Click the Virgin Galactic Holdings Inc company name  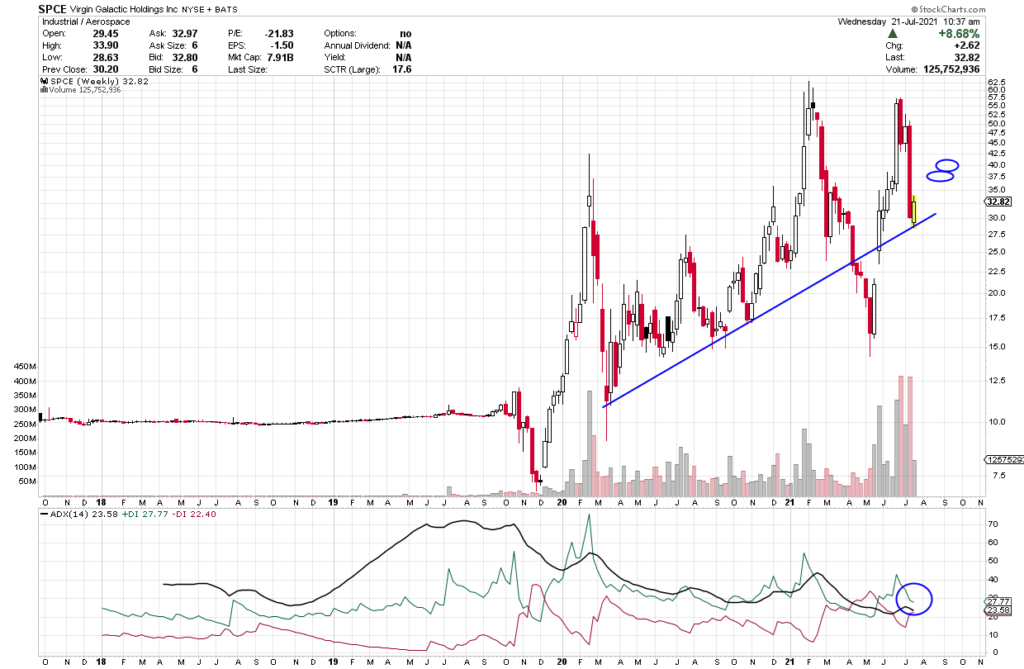click(123, 10)
